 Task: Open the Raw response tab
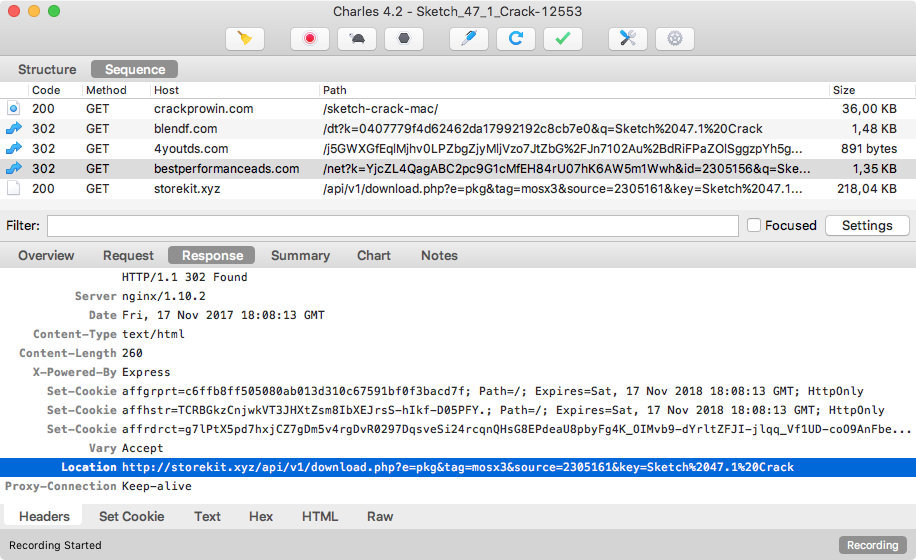click(380, 517)
